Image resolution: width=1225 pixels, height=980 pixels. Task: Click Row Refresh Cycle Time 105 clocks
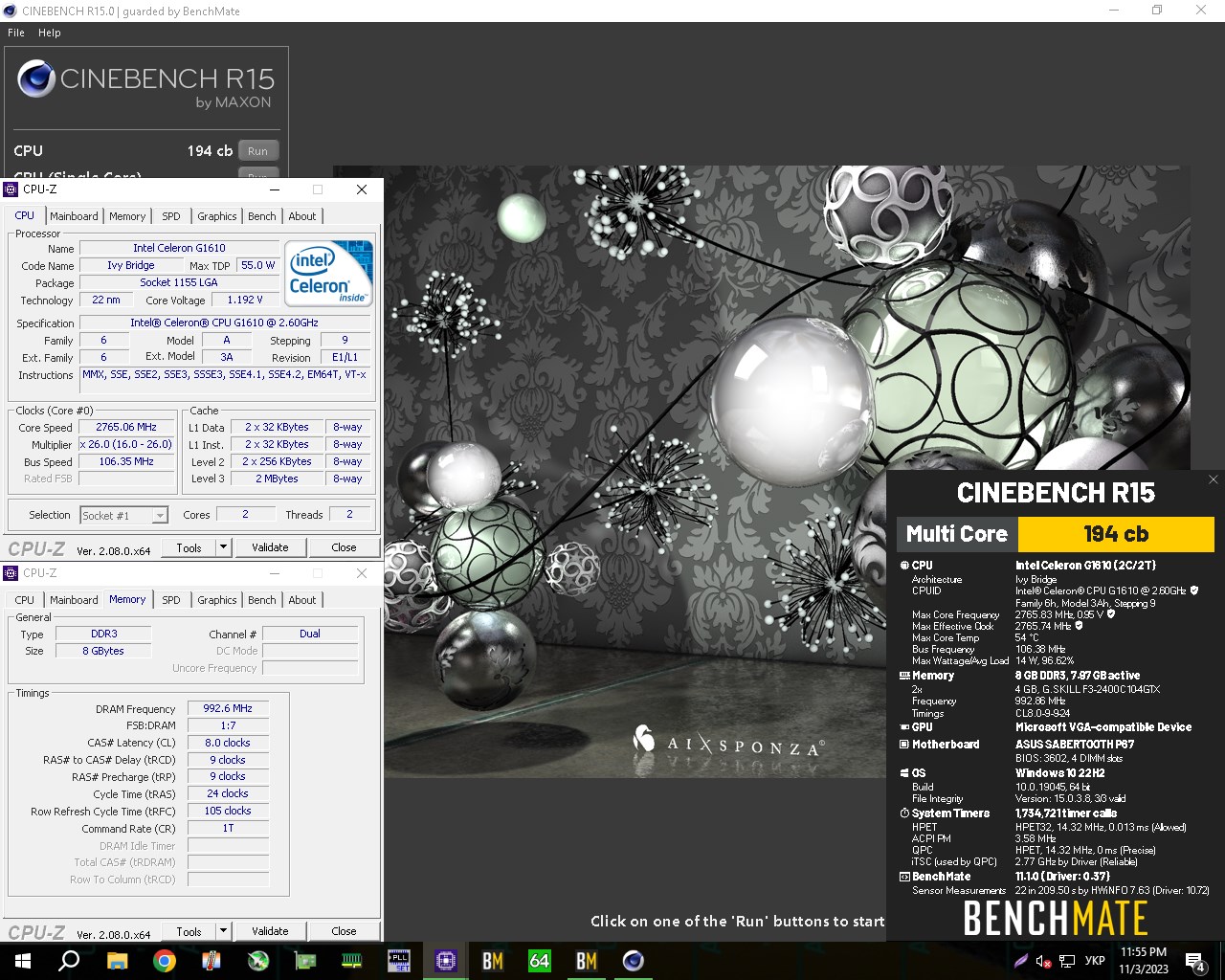[228, 811]
